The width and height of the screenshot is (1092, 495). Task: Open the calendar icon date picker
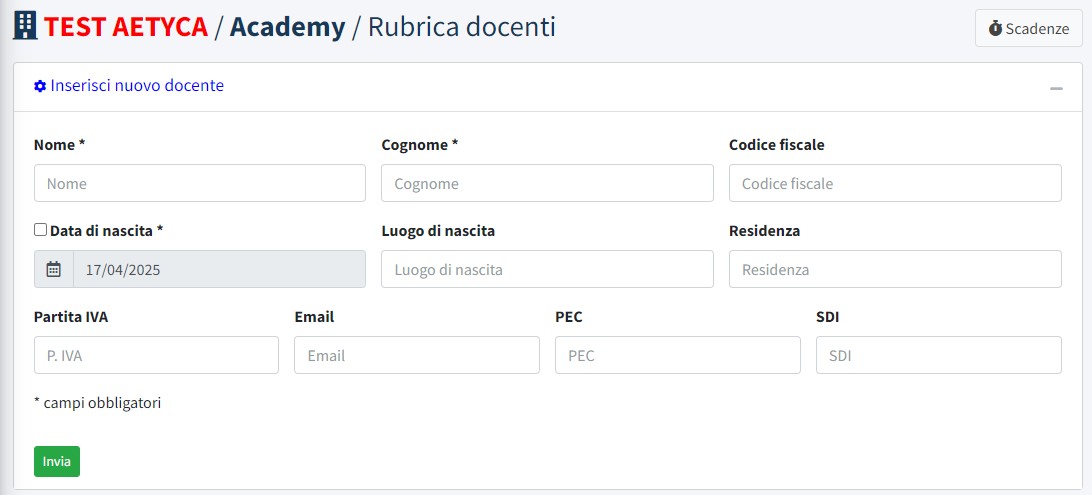[54, 269]
